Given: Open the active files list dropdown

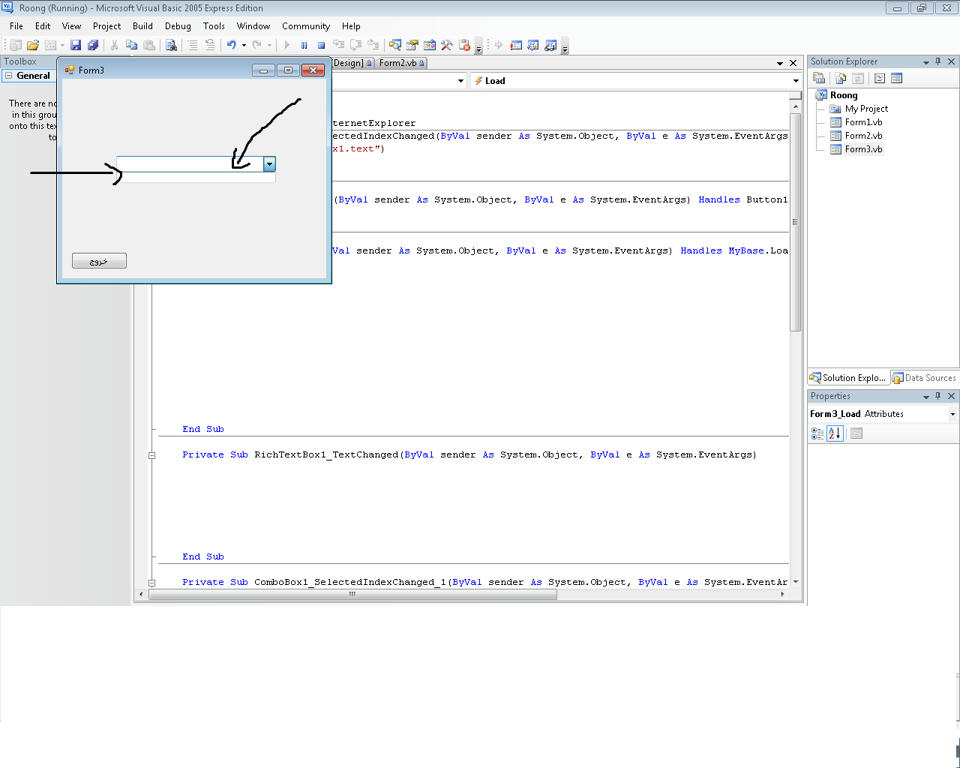Looking at the screenshot, I should coord(780,63).
